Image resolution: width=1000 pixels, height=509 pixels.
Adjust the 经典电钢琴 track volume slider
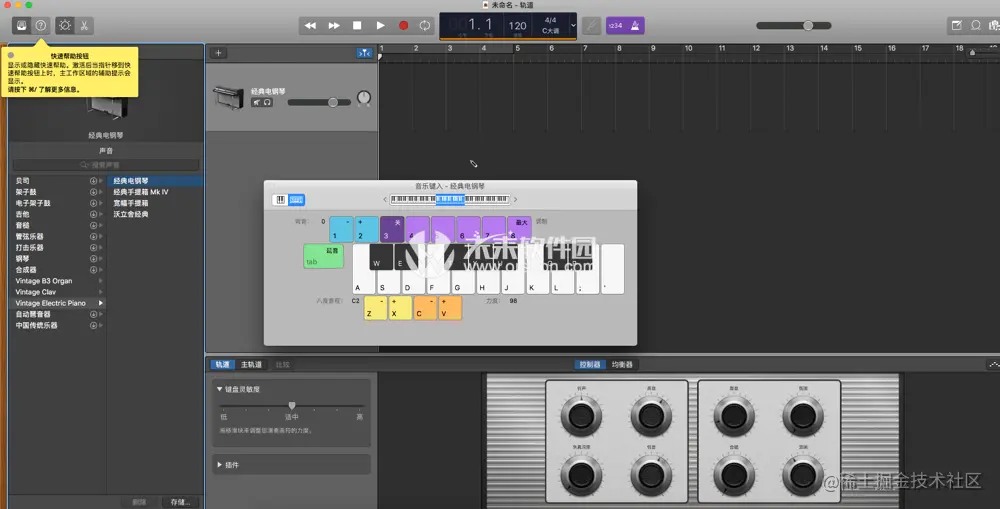coord(319,102)
